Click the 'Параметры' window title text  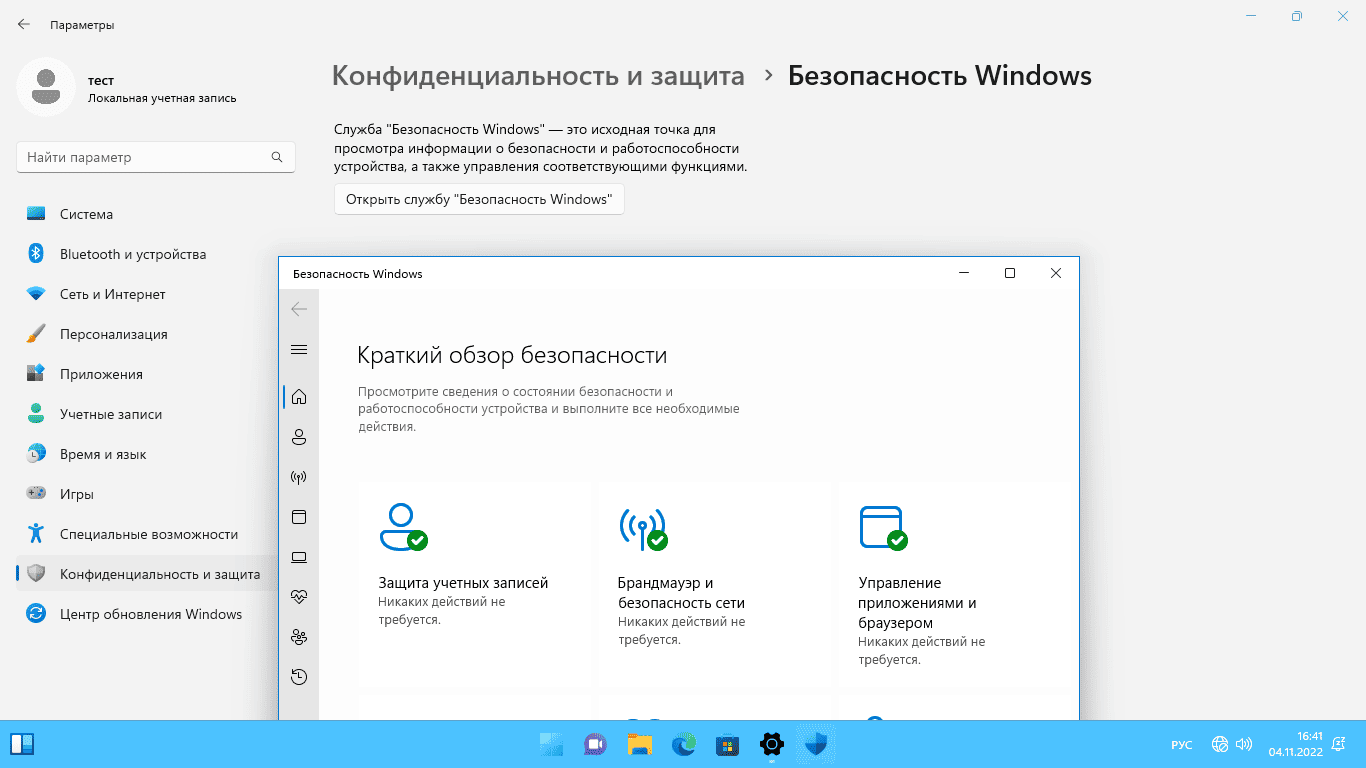coord(82,24)
